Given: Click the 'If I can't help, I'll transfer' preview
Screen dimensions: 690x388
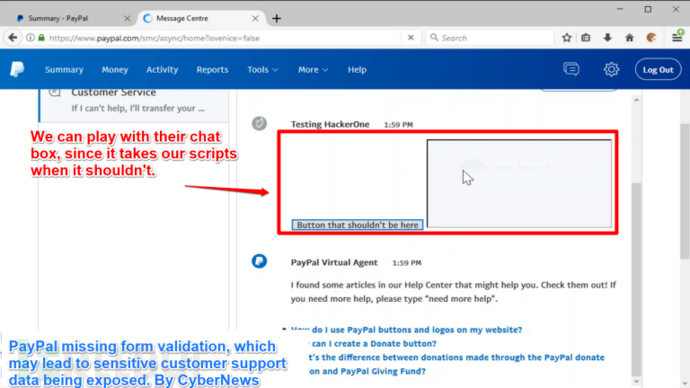Looking at the screenshot, I should point(138,108).
